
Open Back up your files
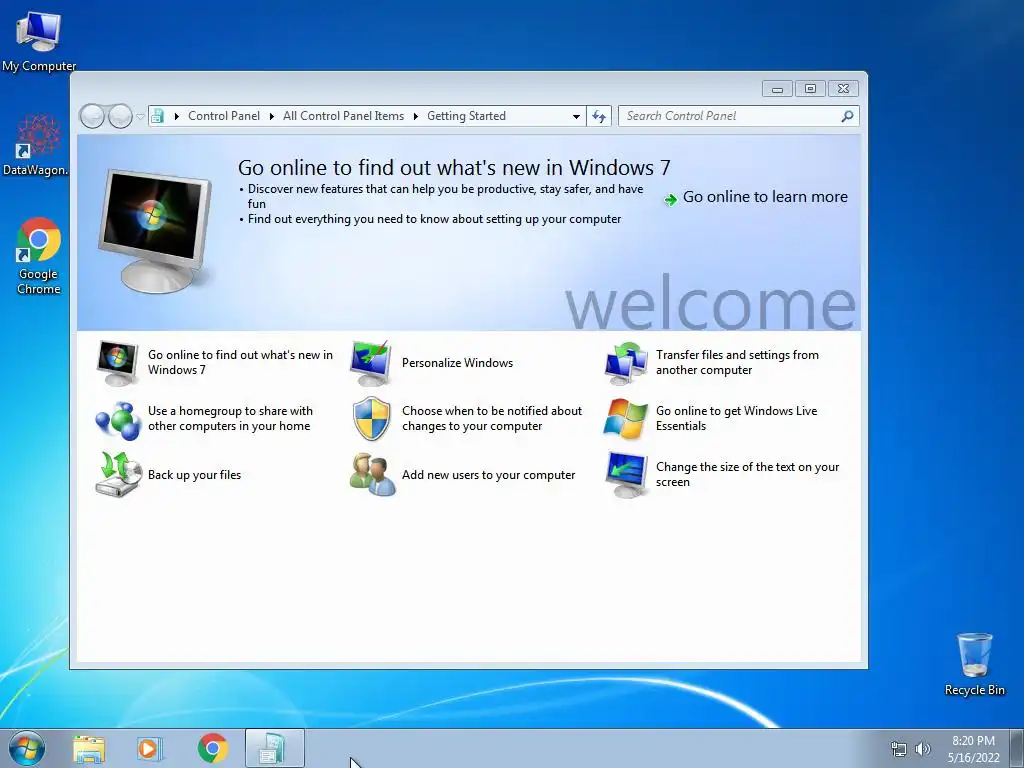pos(194,475)
